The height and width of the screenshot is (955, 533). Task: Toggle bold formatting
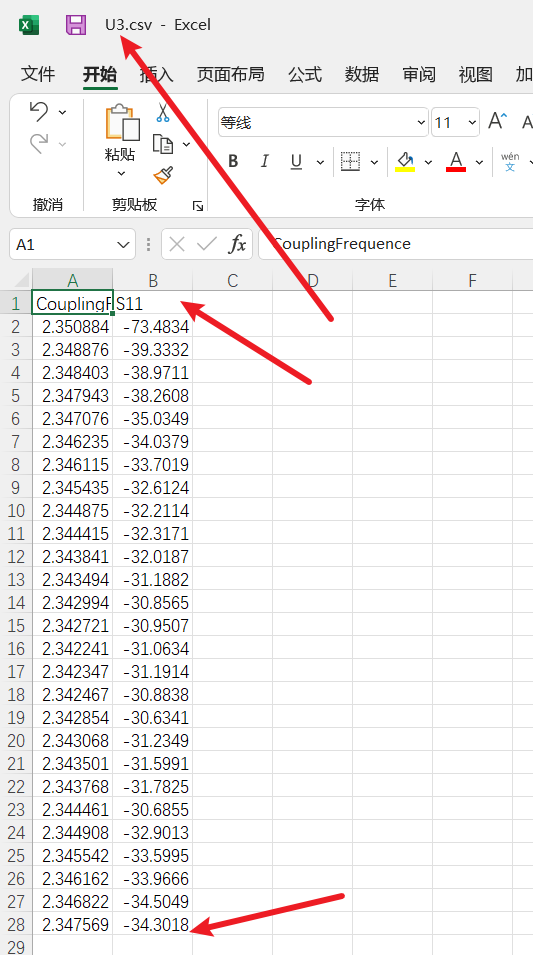(233, 161)
